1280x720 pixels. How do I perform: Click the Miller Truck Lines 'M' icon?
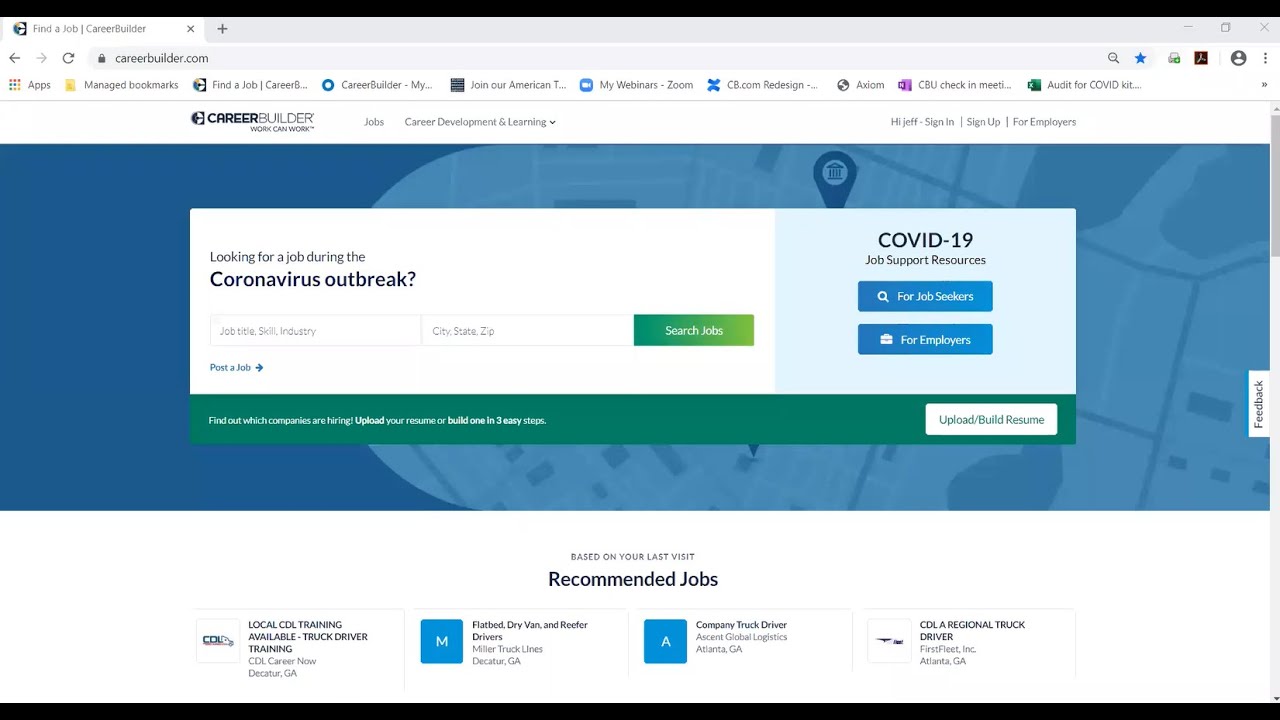(442, 641)
